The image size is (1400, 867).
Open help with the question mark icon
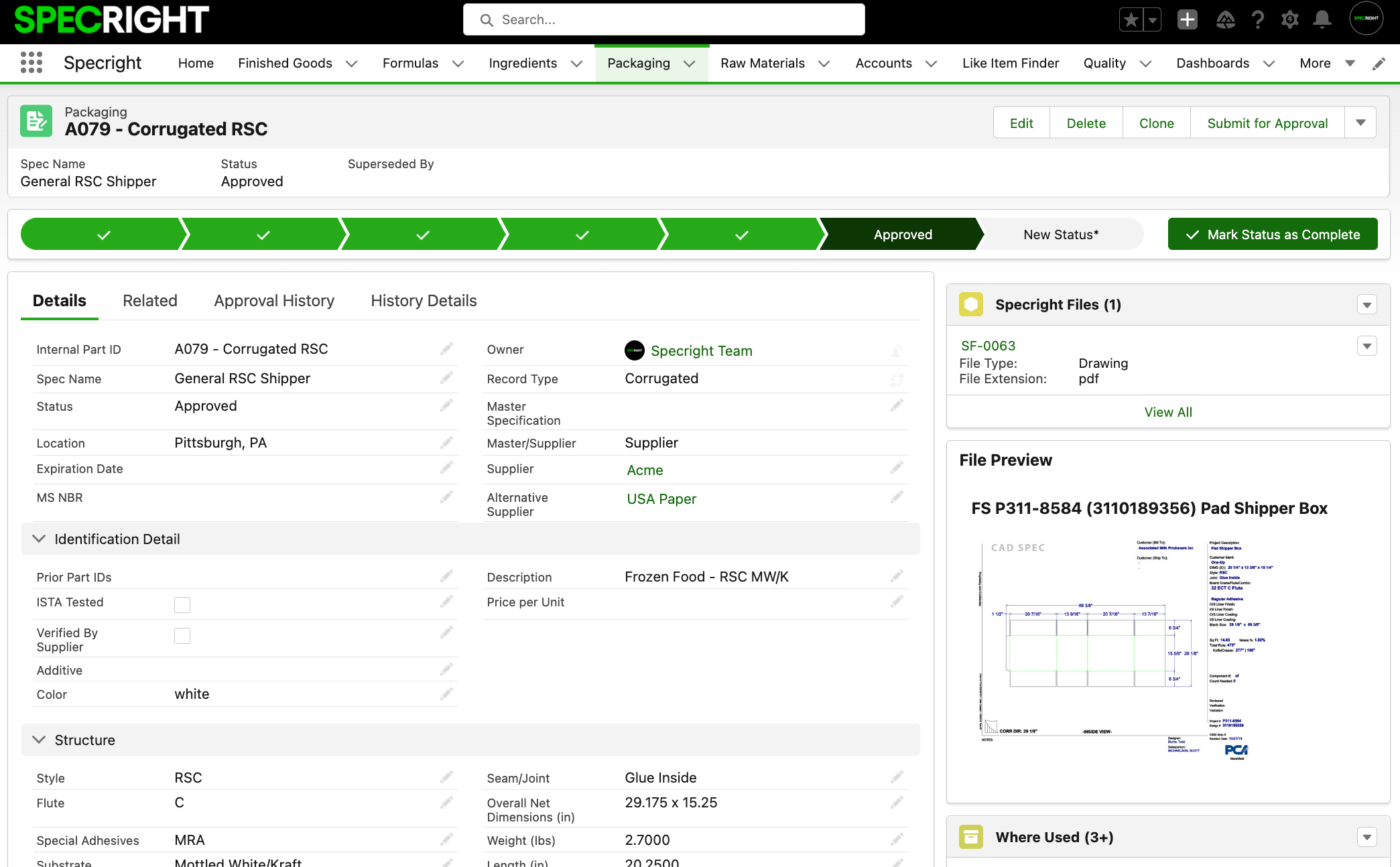coord(1258,19)
